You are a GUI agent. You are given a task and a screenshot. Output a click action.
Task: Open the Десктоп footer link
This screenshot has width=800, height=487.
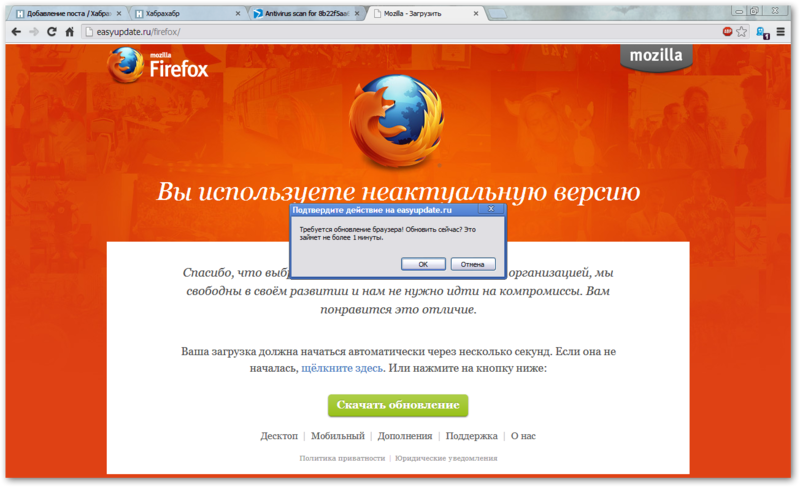tap(279, 436)
